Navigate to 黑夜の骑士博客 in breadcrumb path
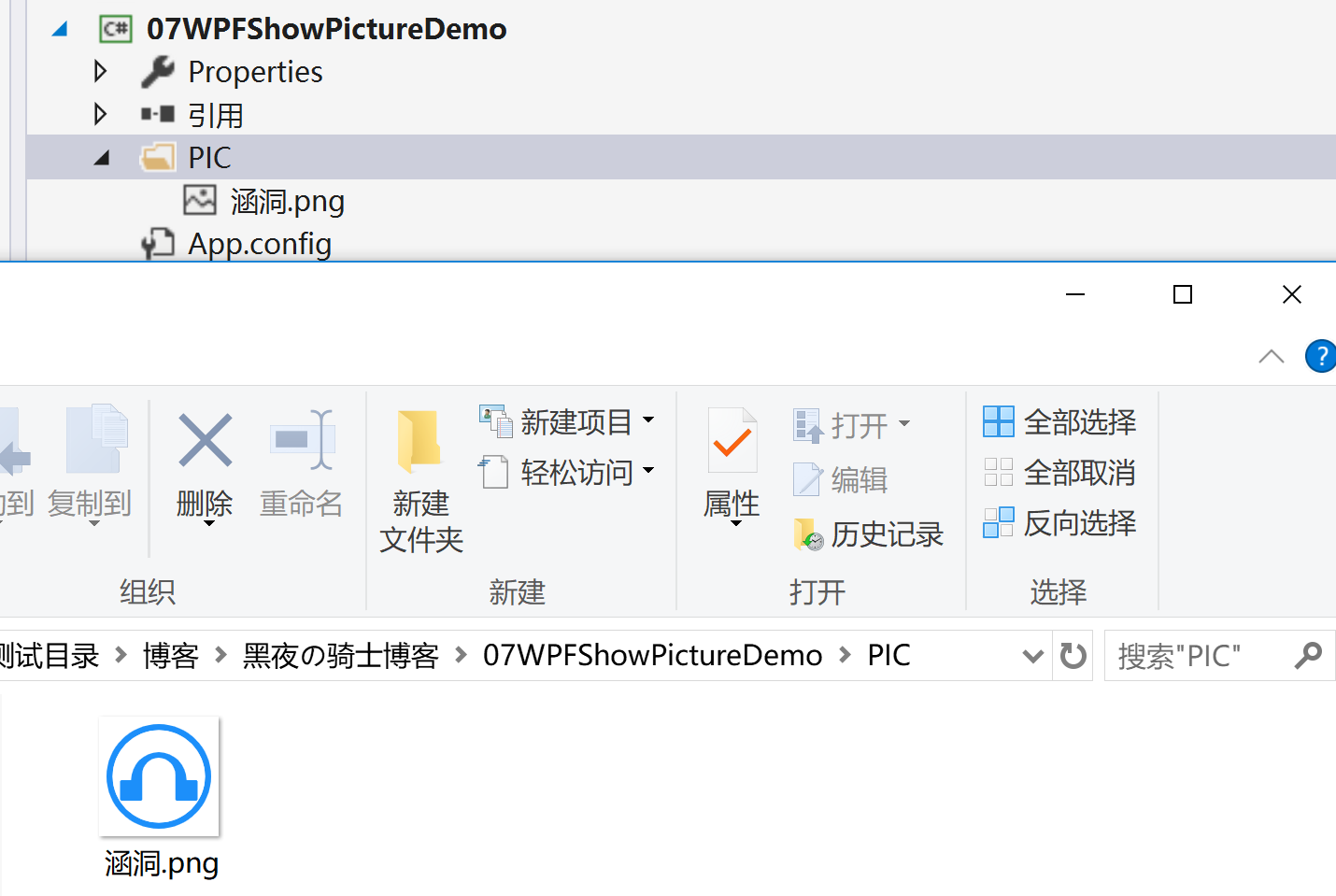The height and width of the screenshot is (896, 1336). click(x=340, y=655)
